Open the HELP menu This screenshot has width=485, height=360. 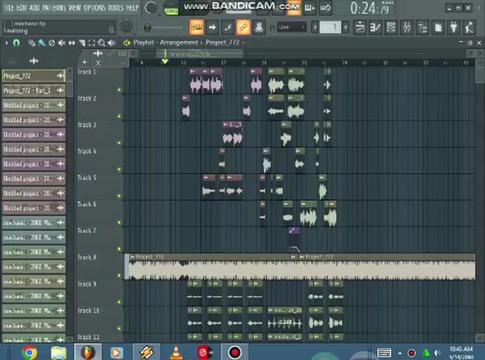click(x=132, y=8)
